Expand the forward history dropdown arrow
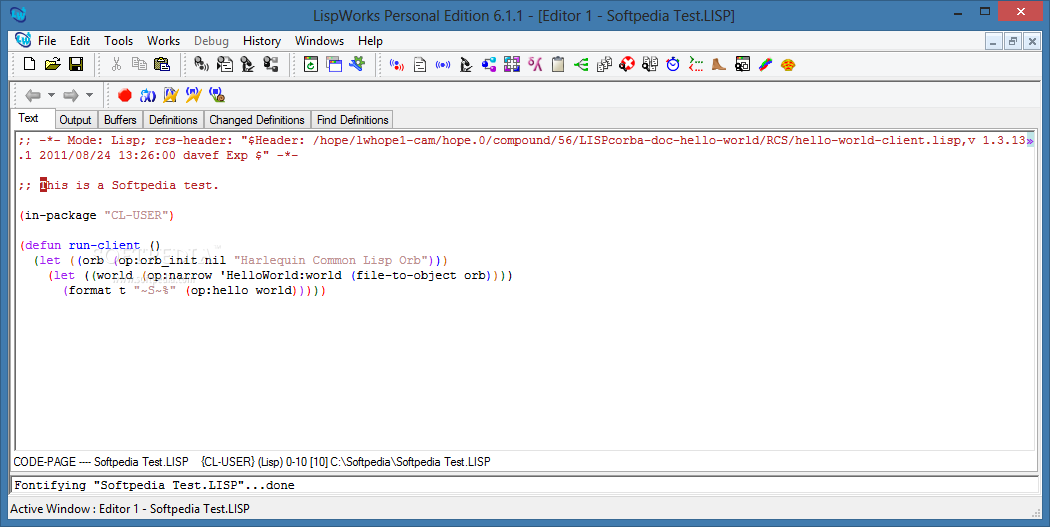The image size is (1050, 527). pos(90,96)
